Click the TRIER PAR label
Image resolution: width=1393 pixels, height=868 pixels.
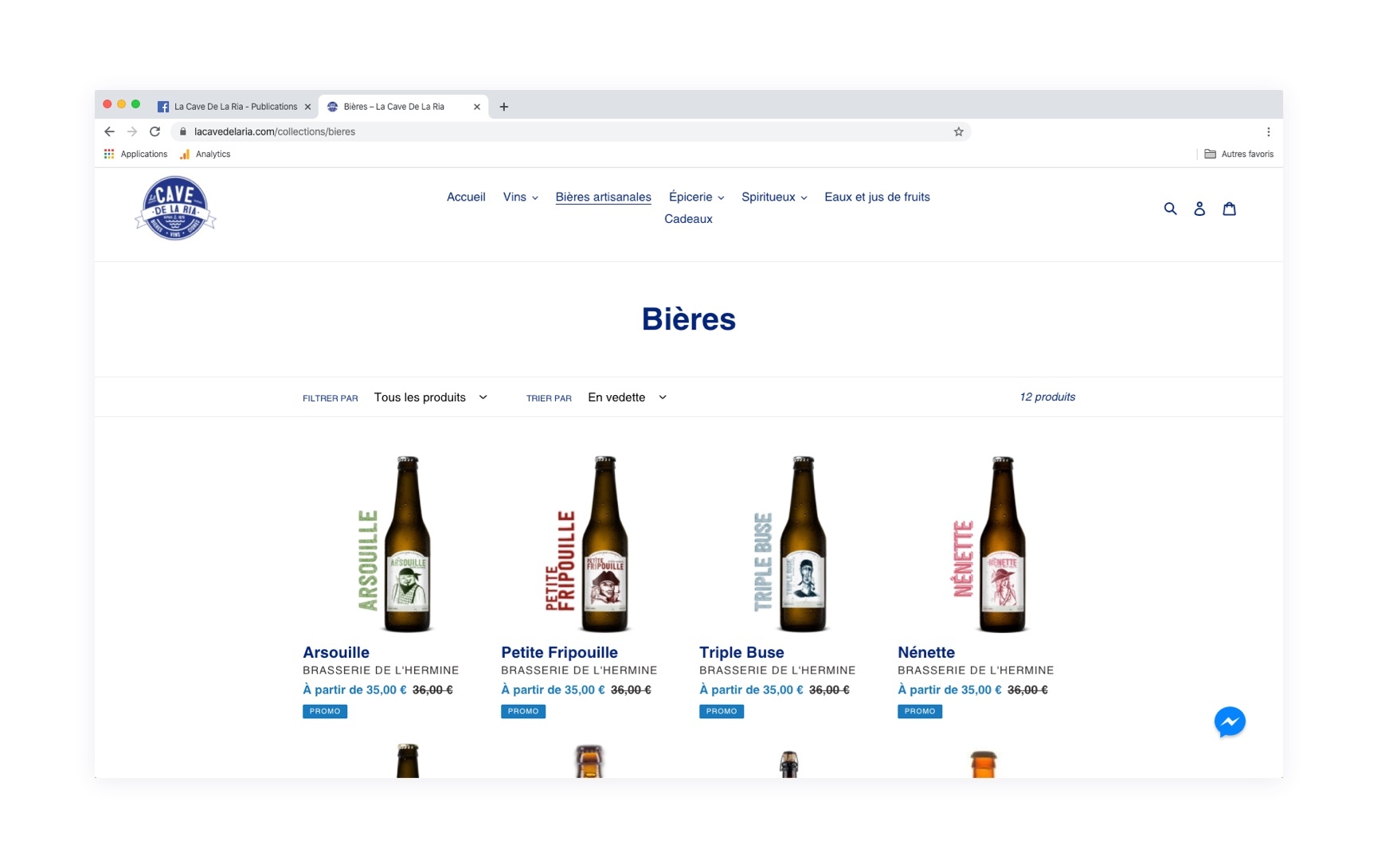[x=549, y=398]
